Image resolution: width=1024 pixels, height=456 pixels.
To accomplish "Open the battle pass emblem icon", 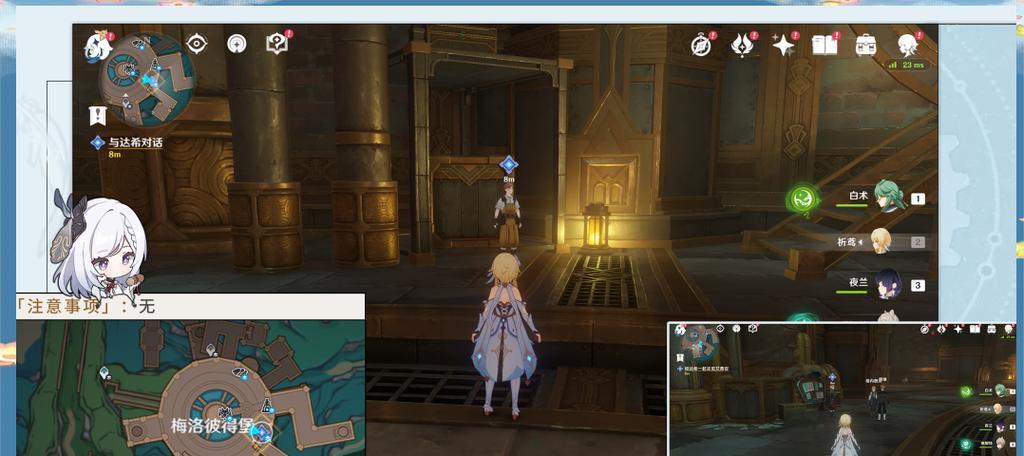I will coord(742,44).
